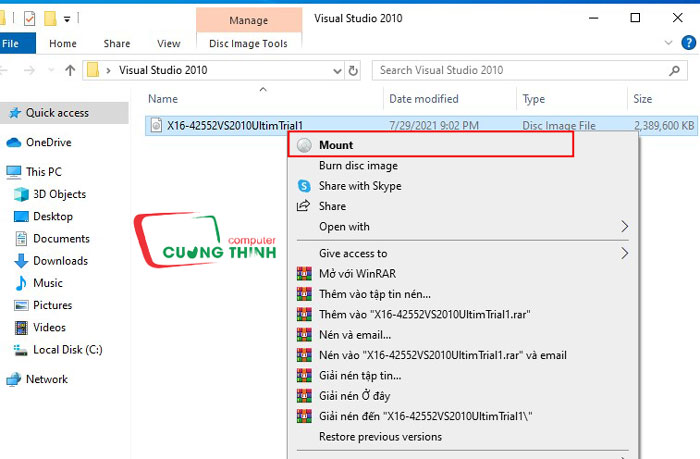The width and height of the screenshot is (700, 459).
Task: Click the Skype icon in context menu
Action: pos(304,186)
